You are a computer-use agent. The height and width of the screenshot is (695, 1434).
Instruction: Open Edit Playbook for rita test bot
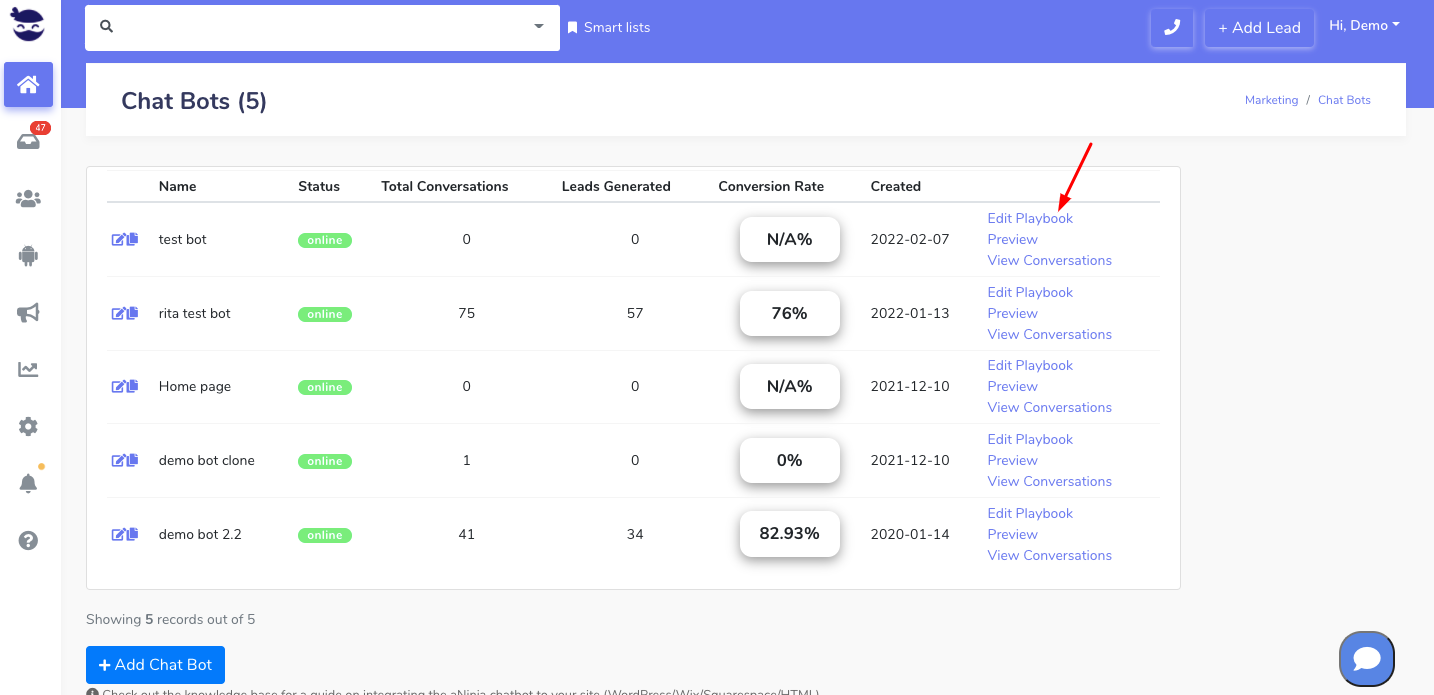(x=1030, y=292)
